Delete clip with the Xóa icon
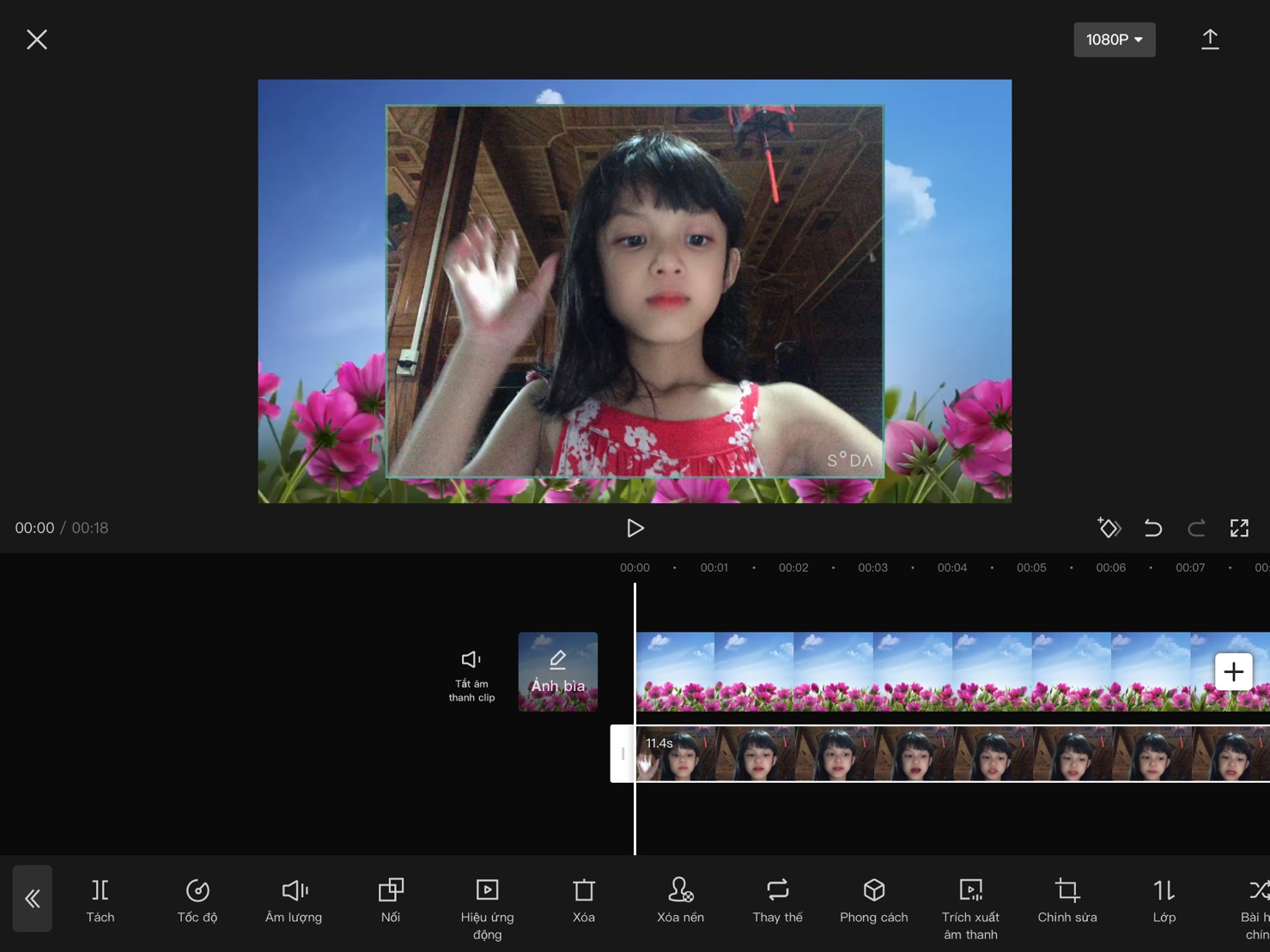Screen dimensions: 1270x952 [584, 900]
